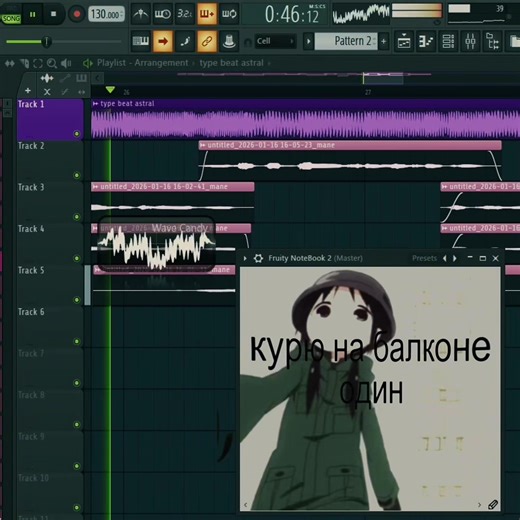Toggle the metronome icon
520x520 pixels.
coord(141,14)
